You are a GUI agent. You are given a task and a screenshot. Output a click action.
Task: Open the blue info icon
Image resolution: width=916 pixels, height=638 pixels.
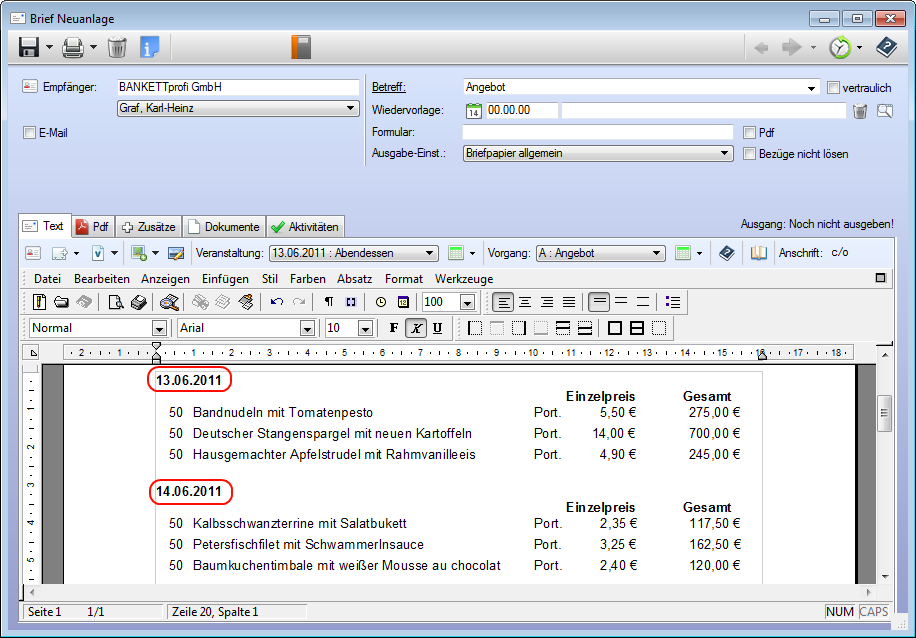[x=149, y=47]
